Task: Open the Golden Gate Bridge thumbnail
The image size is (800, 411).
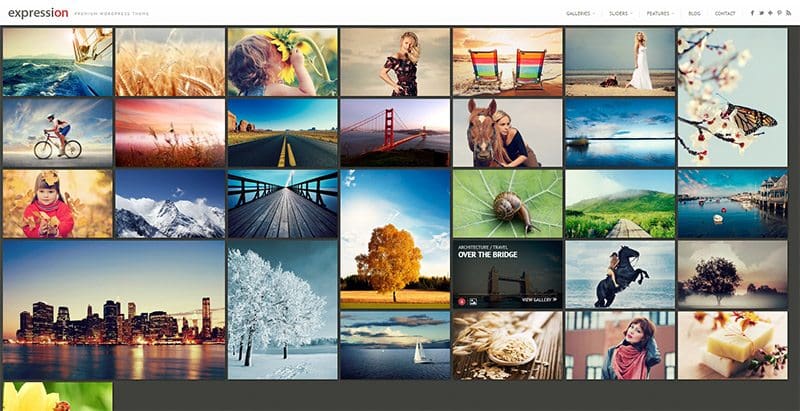Action: pos(395,133)
